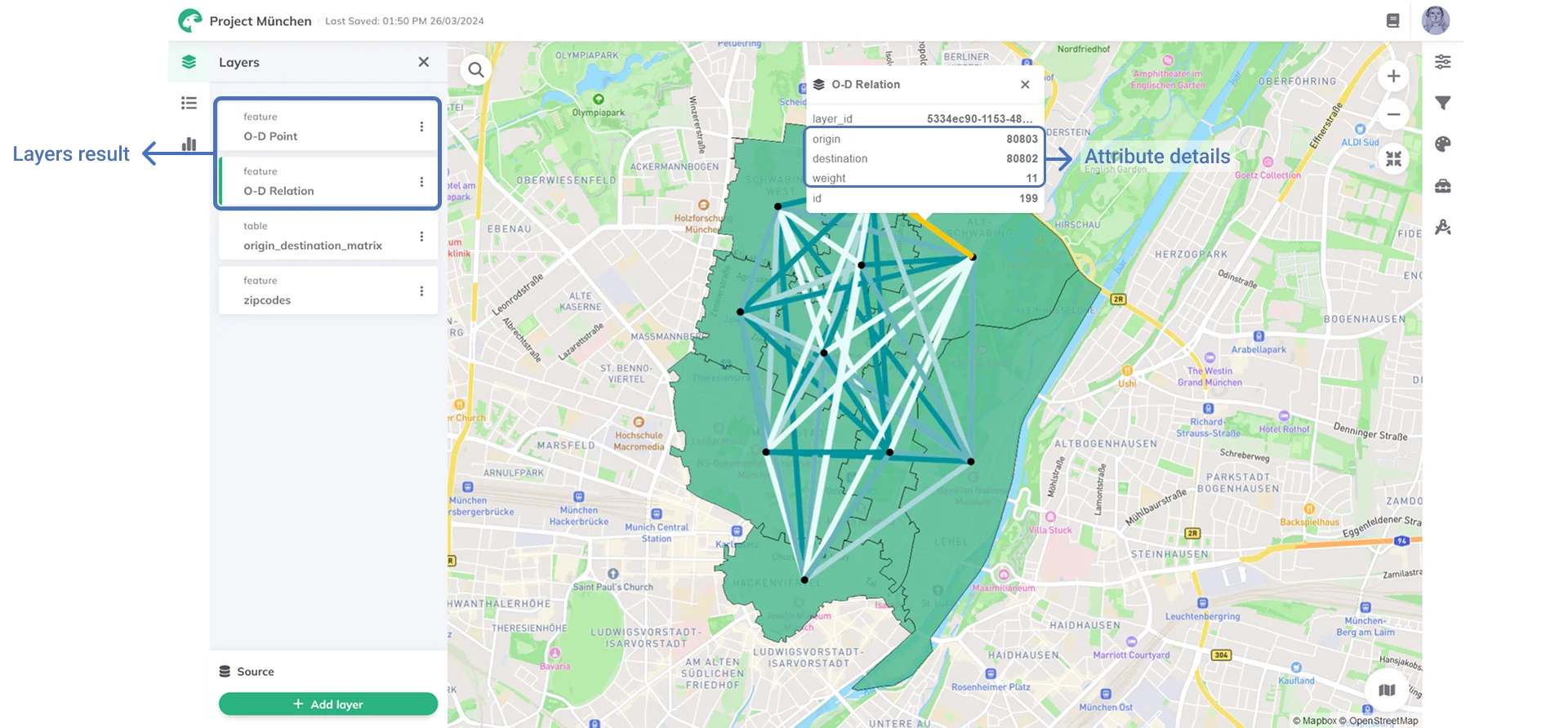This screenshot has height=728, width=1568.
Task: Open the Layers panel icon in sidebar
Action: 189,62
